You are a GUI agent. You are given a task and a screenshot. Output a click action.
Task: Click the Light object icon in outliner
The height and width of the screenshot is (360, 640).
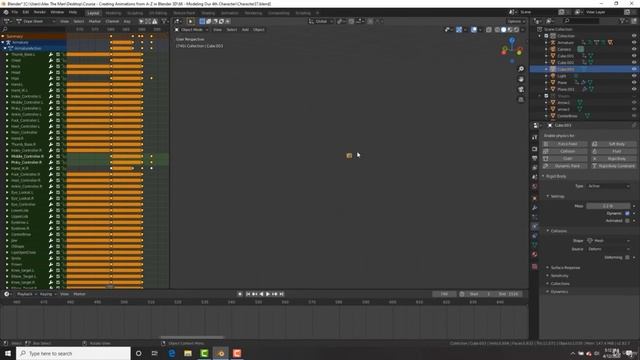click(553, 76)
